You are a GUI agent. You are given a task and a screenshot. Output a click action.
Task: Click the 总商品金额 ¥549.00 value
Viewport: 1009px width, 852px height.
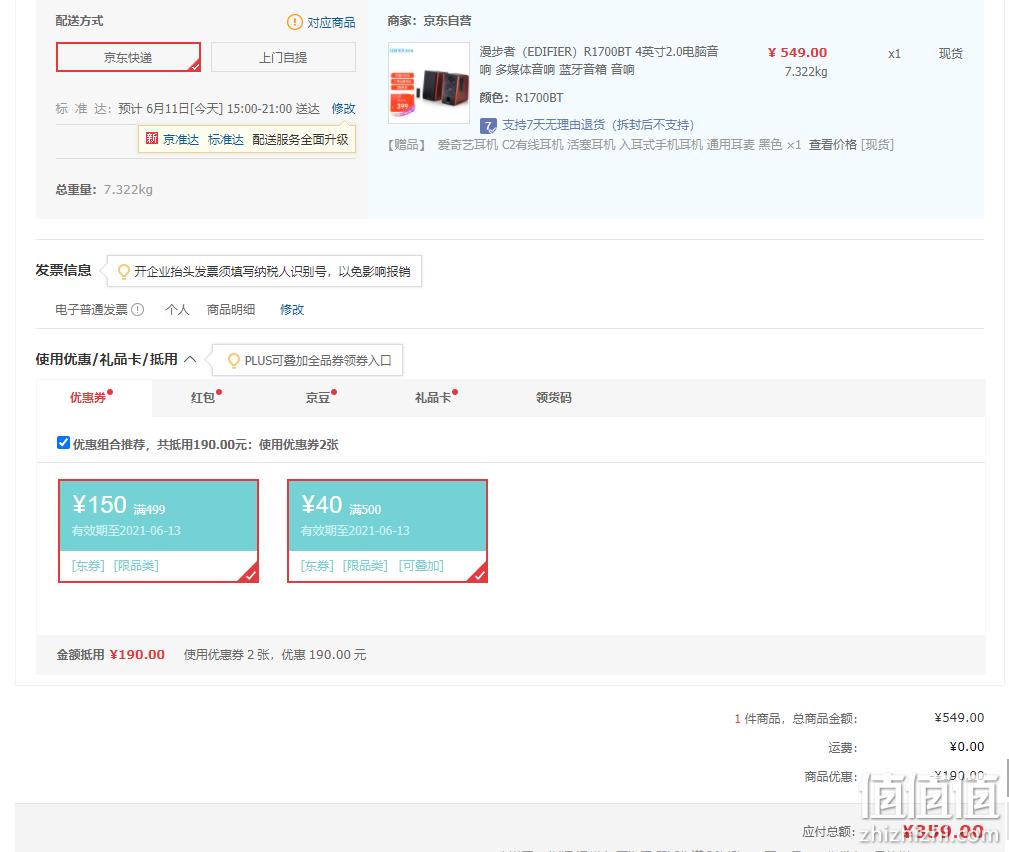(959, 718)
